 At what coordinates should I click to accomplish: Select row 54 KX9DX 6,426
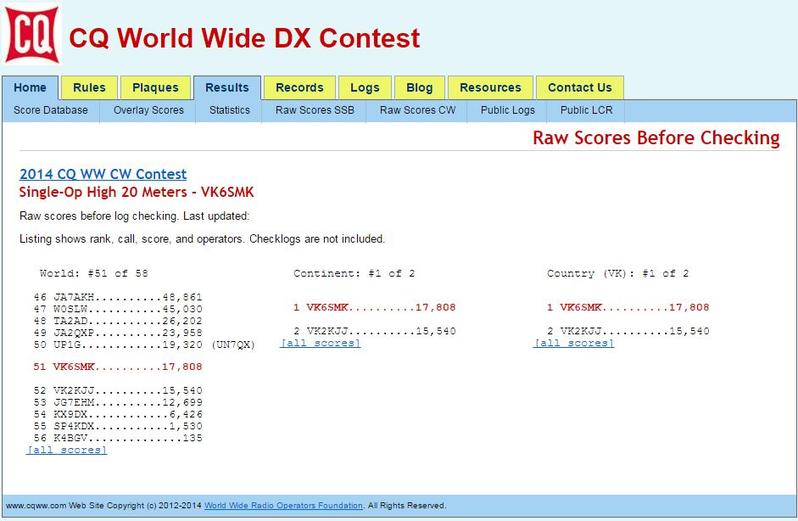tap(118, 415)
